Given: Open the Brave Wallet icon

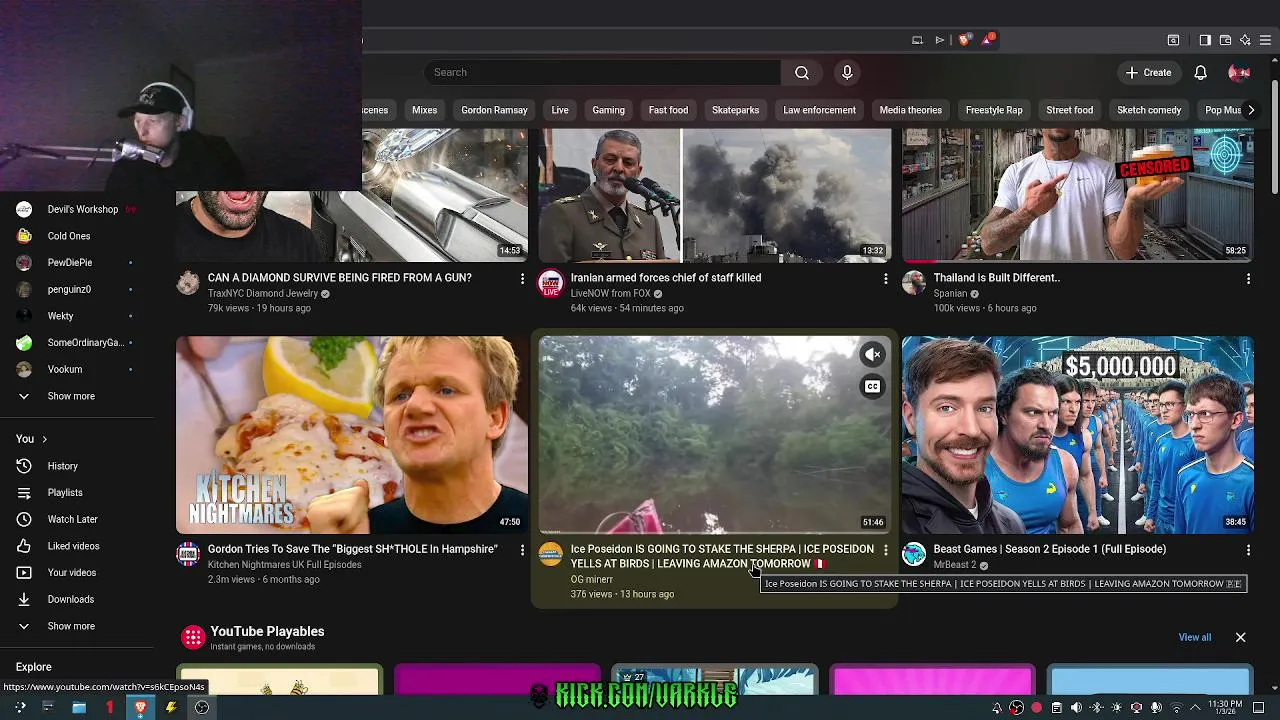Looking at the screenshot, I should (1225, 40).
